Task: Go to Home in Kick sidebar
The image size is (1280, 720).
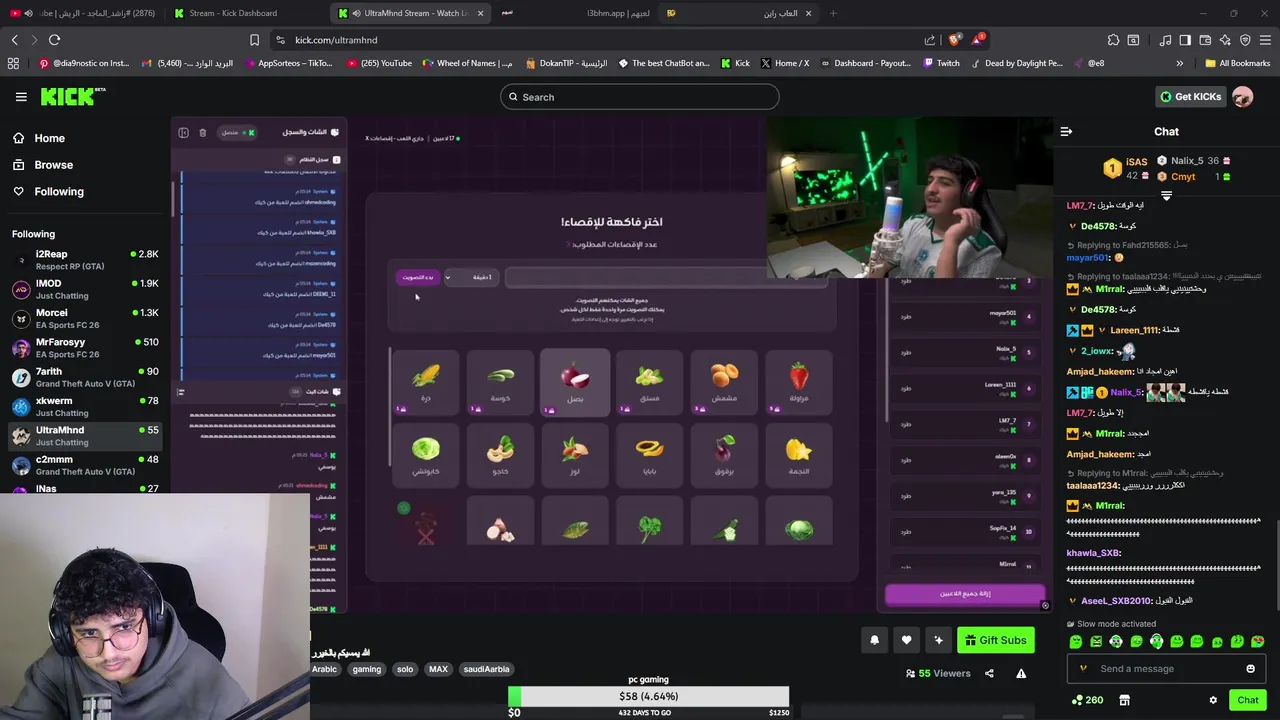Action: [x=49, y=138]
